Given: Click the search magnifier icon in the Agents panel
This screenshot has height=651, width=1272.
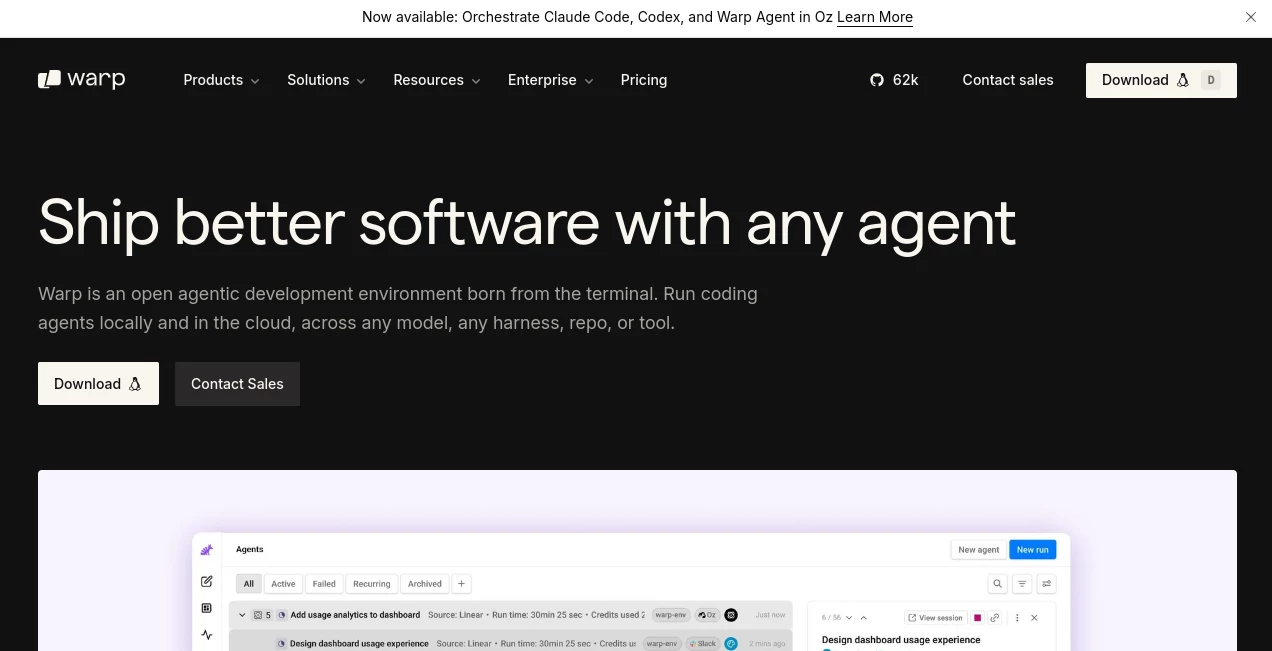Looking at the screenshot, I should (x=997, y=584).
